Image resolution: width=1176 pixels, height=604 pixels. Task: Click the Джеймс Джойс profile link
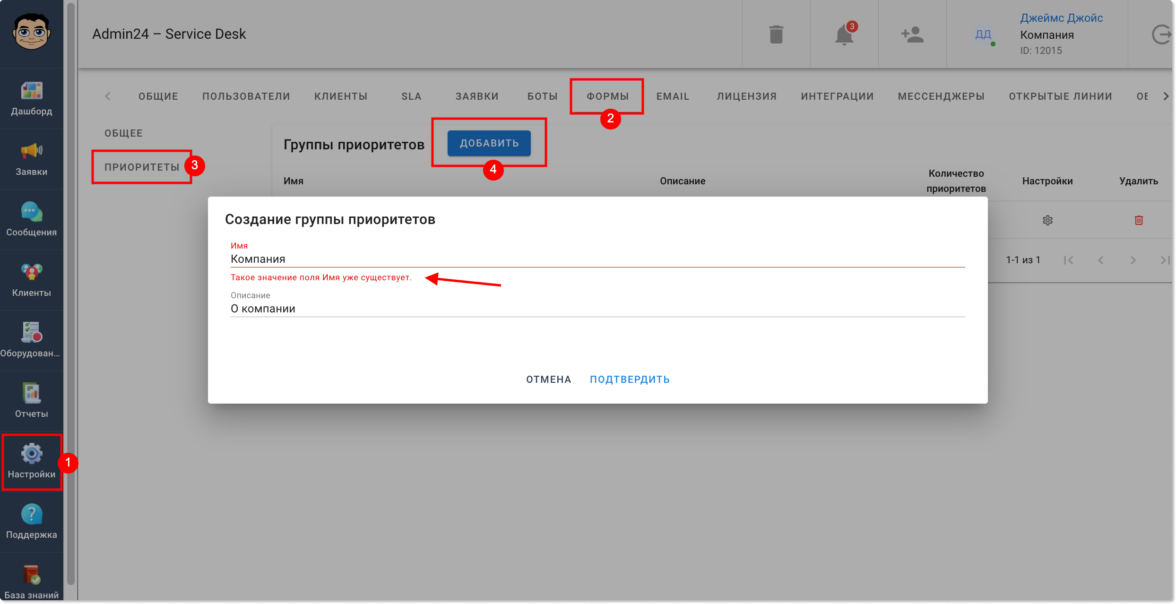click(x=1061, y=18)
